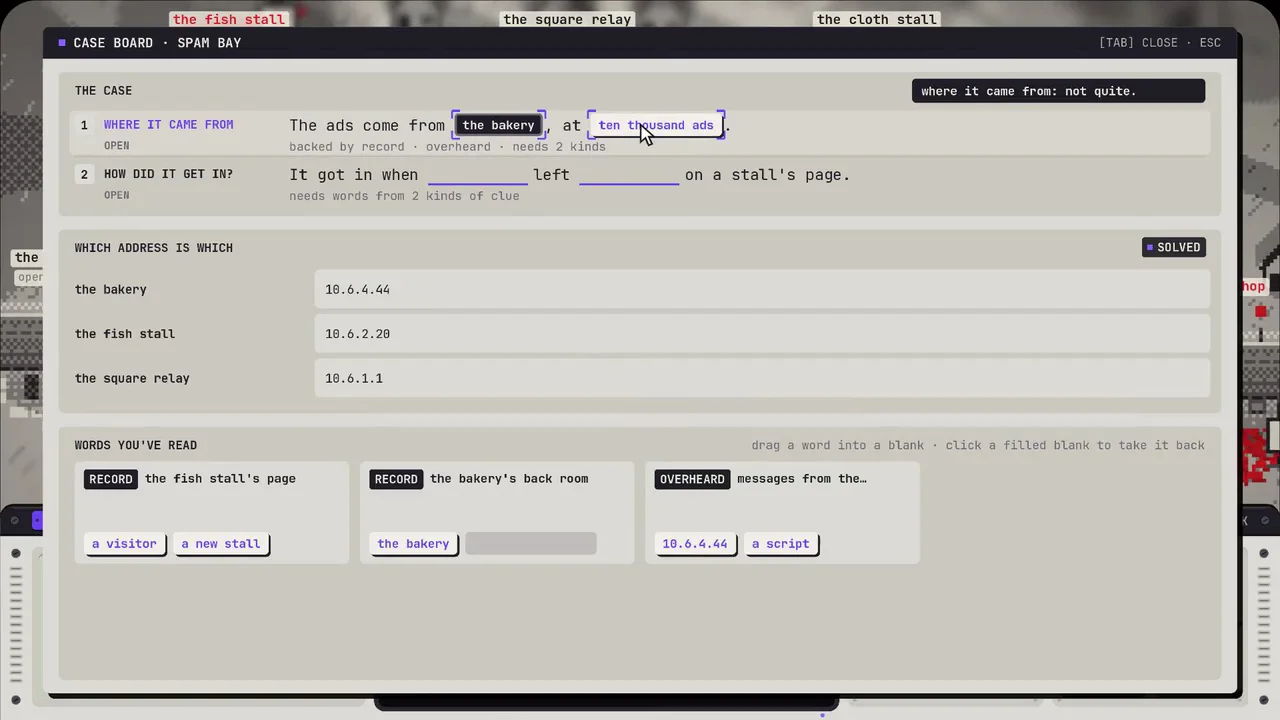Click 'the fish stall' label behind the board
This screenshot has width=1280, height=720.
(x=228, y=19)
